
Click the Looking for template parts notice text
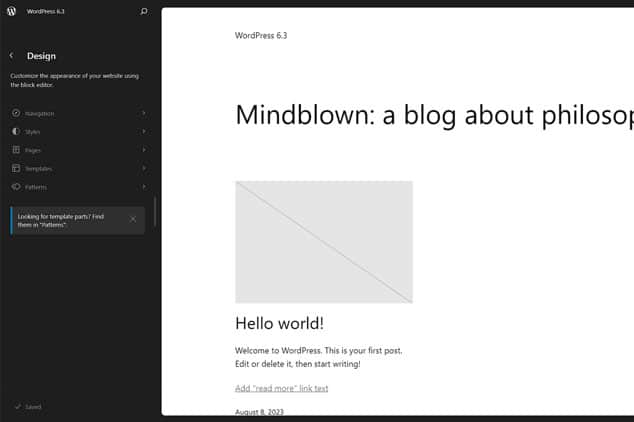tap(61, 221)
